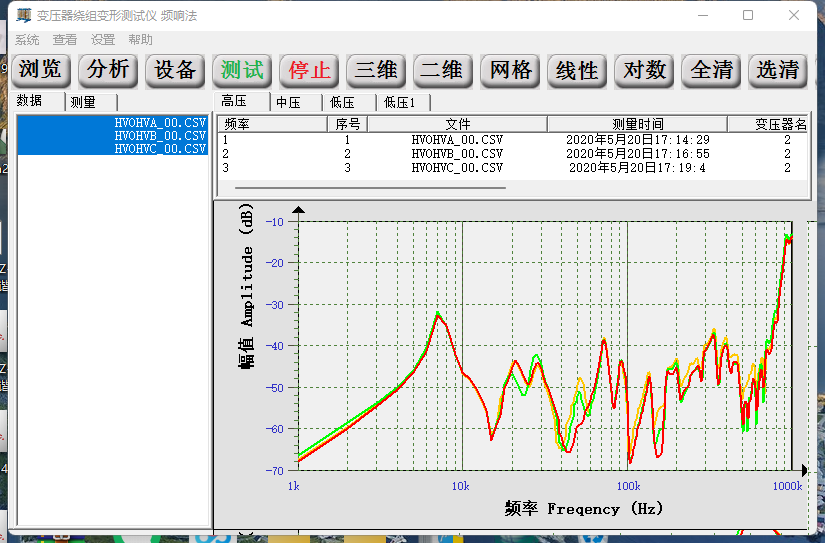Start measurement with the green 测试 button
Viewport: 825px width, 543px height.
coord(242,70)
